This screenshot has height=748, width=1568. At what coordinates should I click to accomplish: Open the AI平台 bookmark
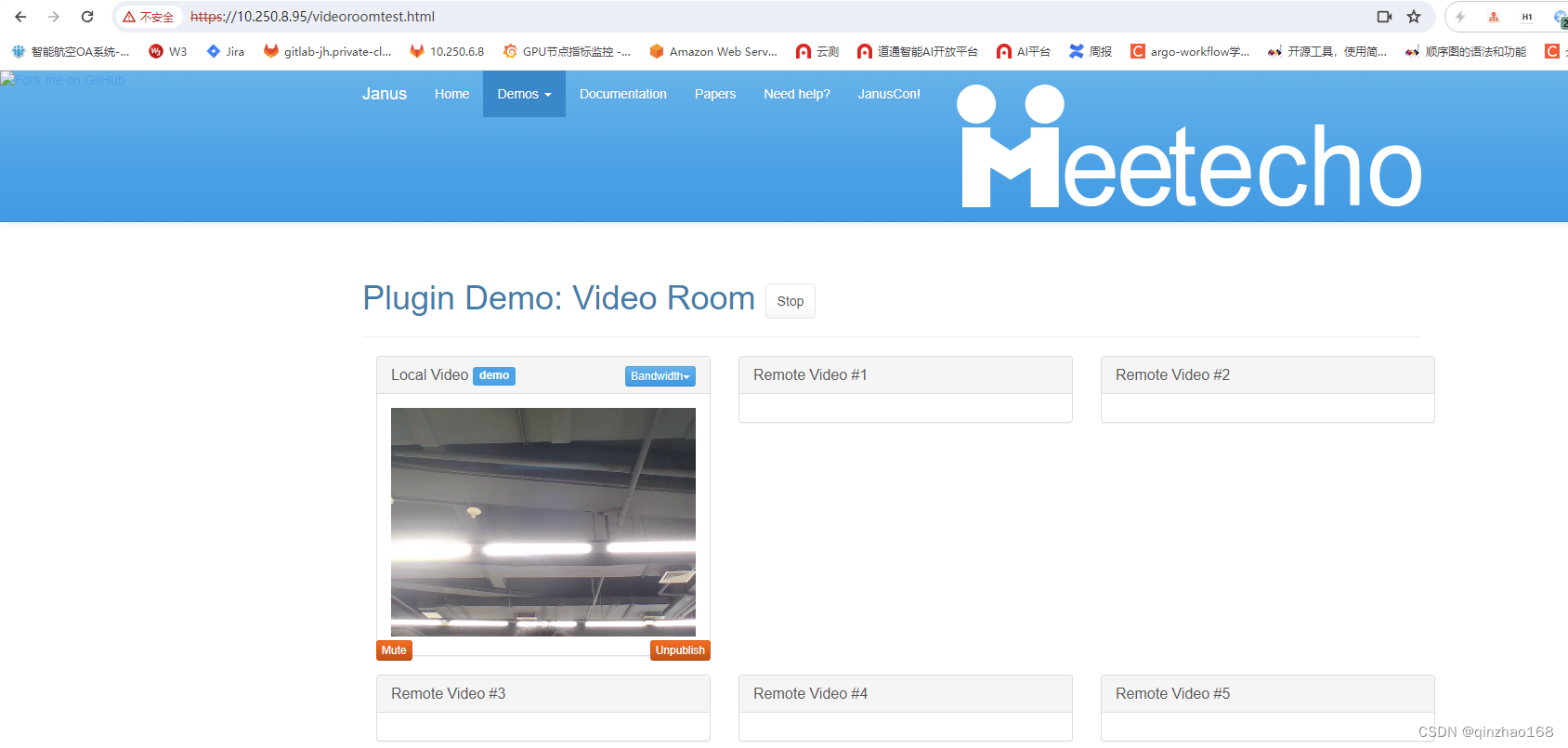[x=1024, y=51]
